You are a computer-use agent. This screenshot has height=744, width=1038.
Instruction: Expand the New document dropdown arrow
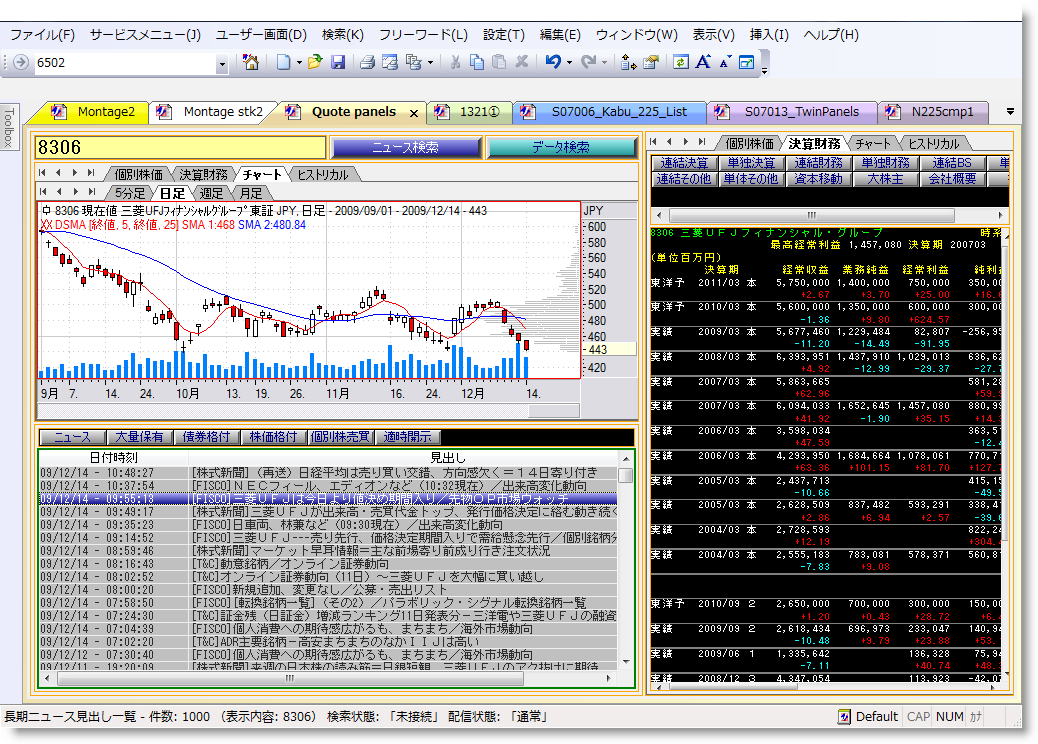click(299, 63)
